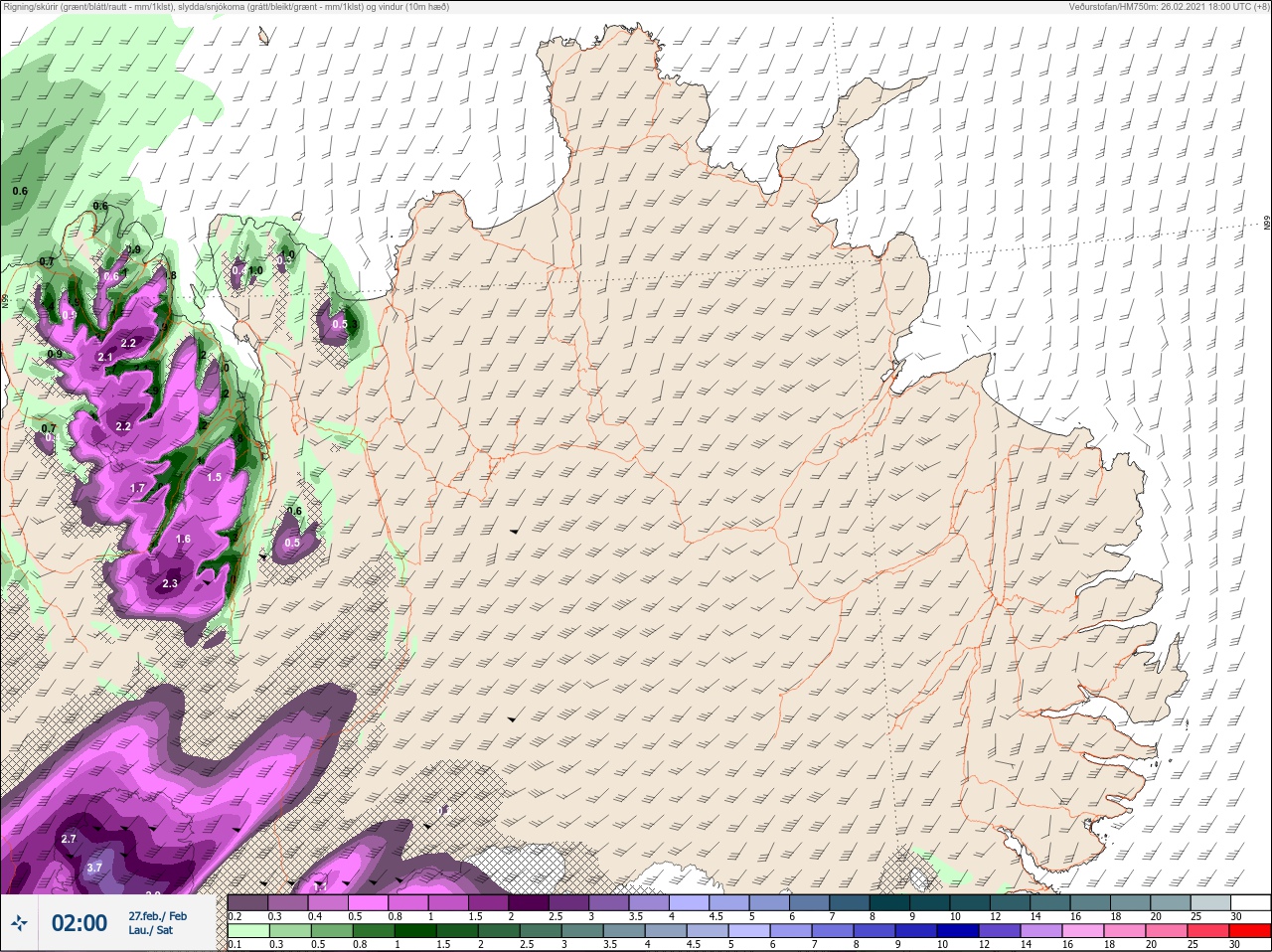Click the 02:00 forecast time display
The image size is (1272, 952).
[x=79, y=923]
